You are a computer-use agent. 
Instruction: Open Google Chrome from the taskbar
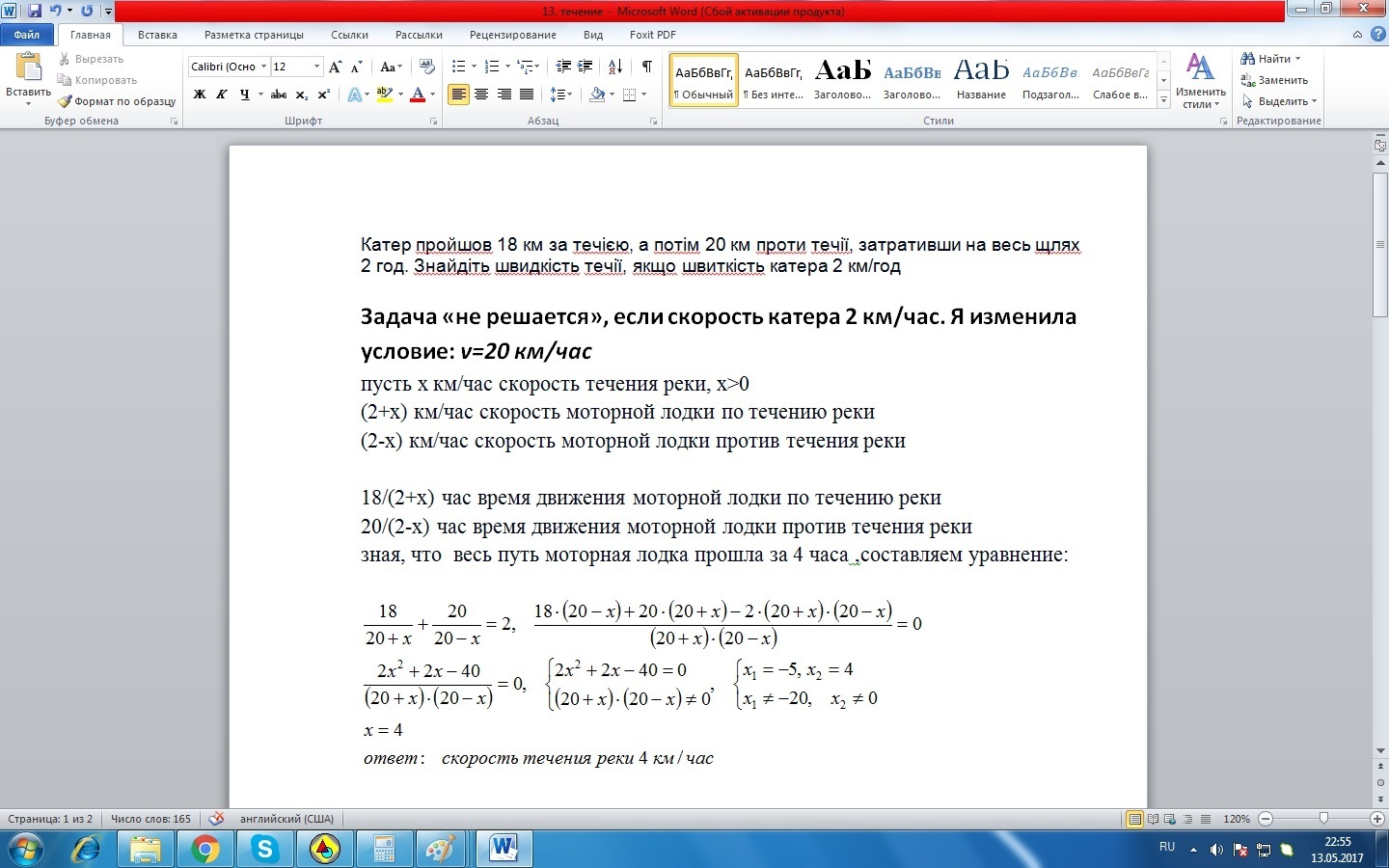pos(204,849)
